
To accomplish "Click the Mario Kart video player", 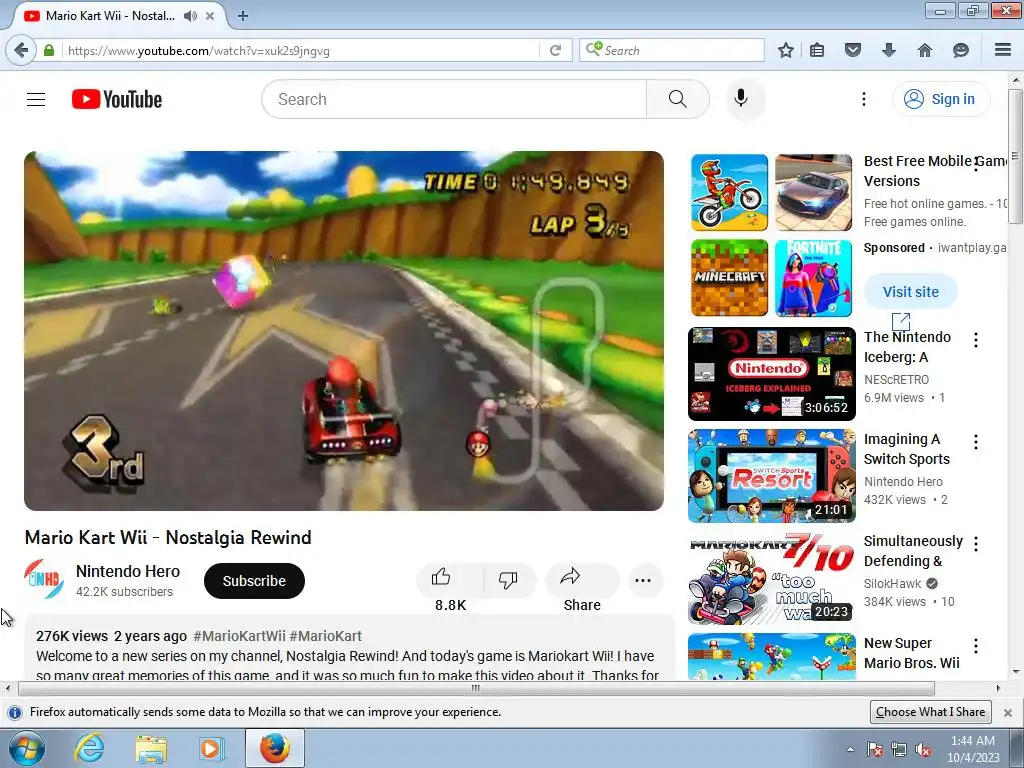I will point(344,330).
